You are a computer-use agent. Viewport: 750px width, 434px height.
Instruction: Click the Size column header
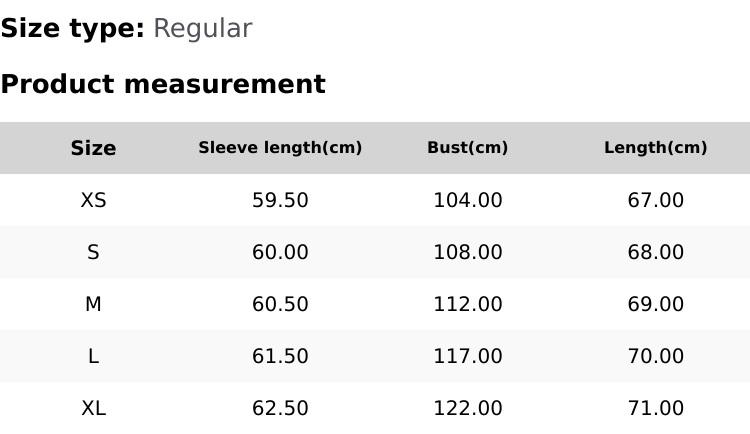93,148
